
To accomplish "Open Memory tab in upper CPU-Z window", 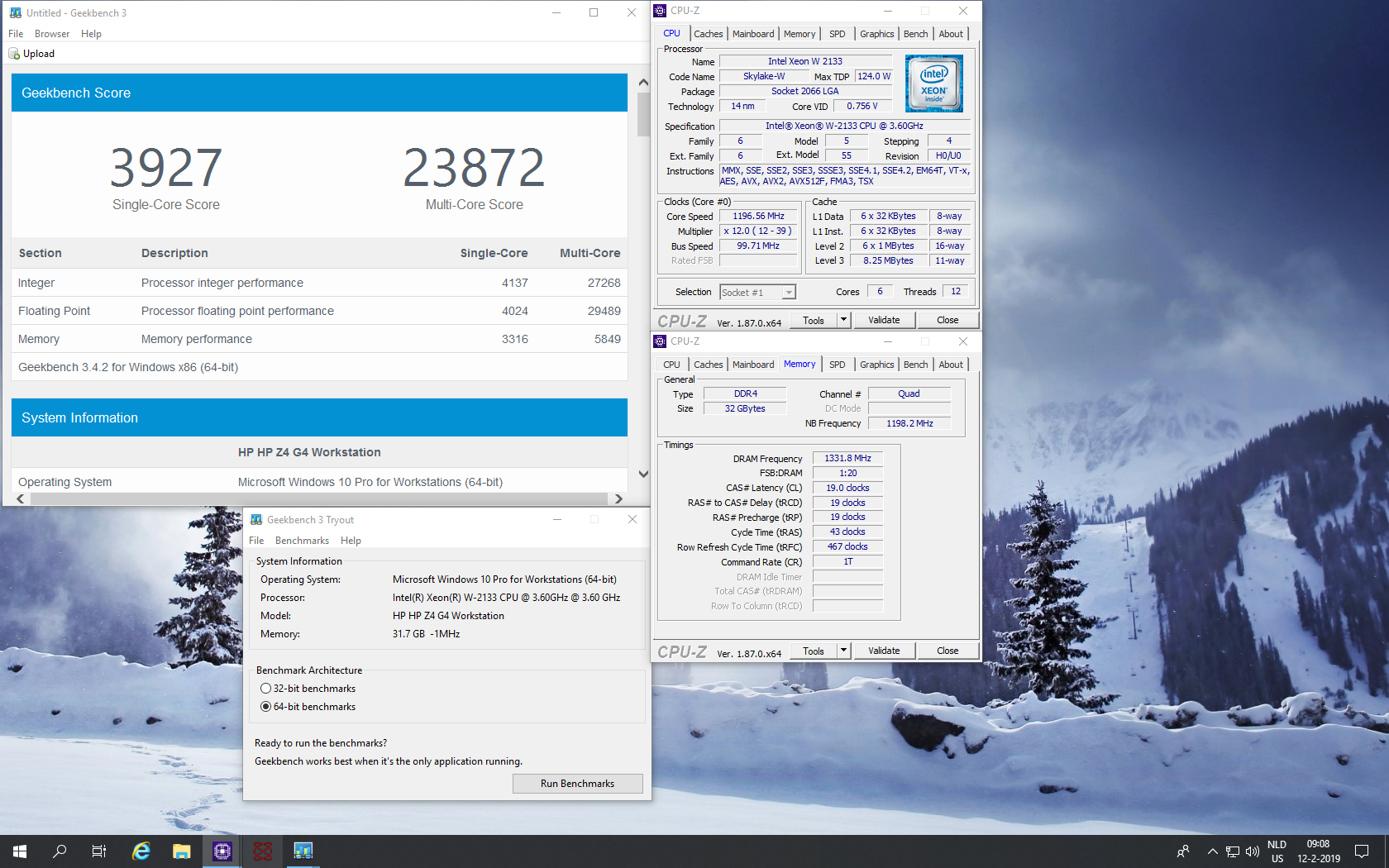I will [800, 34].
